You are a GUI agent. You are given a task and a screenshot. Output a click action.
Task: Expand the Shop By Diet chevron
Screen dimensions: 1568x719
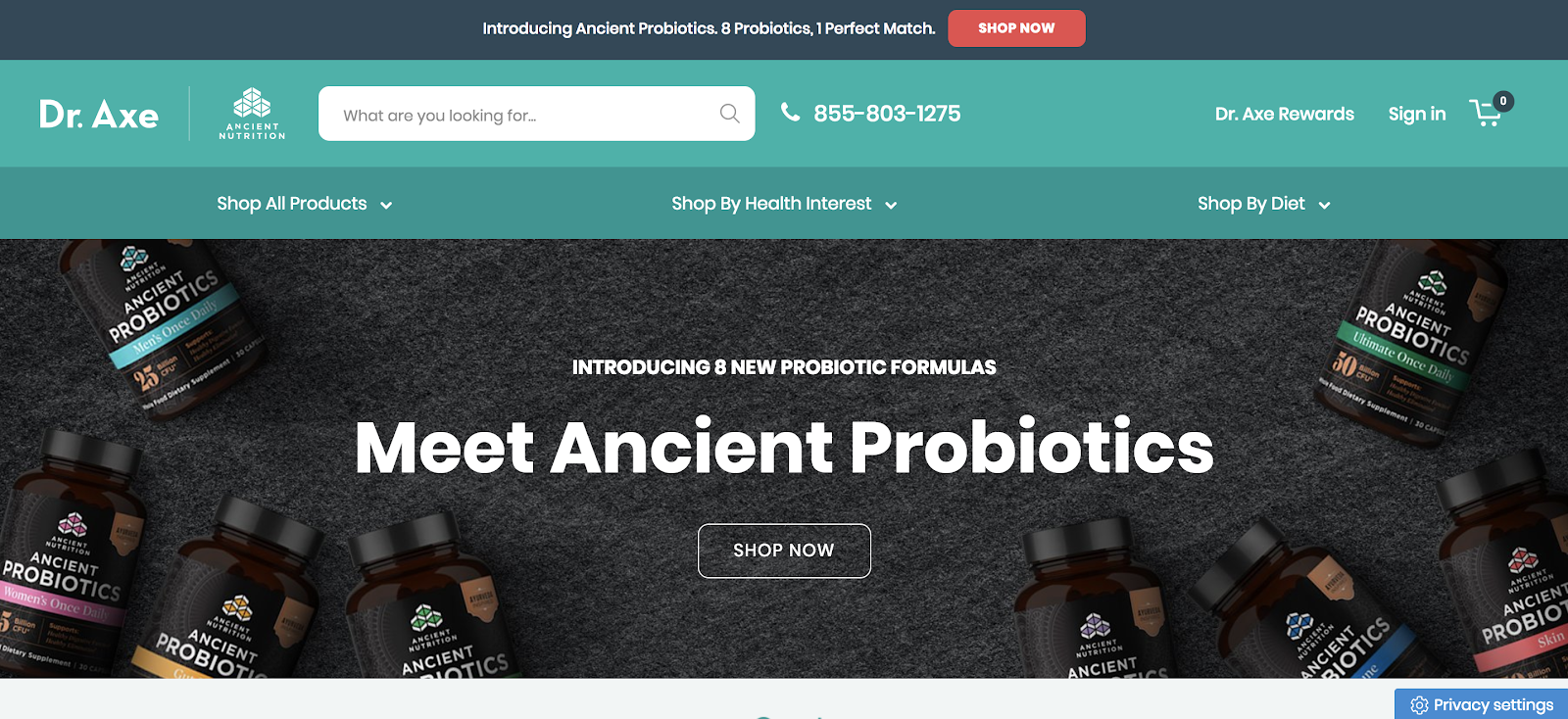pos(1324,205)
